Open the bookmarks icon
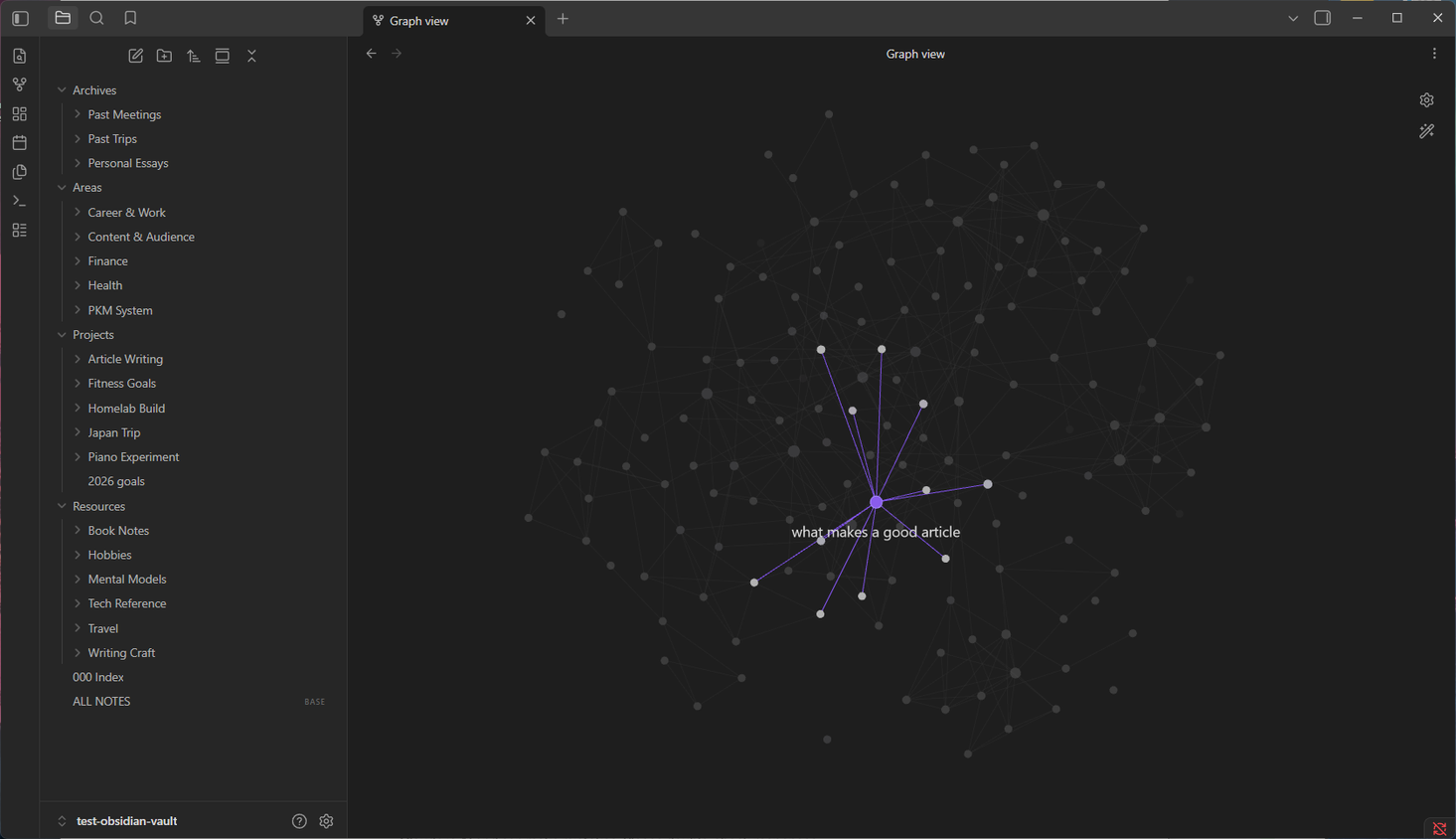 tap(130, 18)
